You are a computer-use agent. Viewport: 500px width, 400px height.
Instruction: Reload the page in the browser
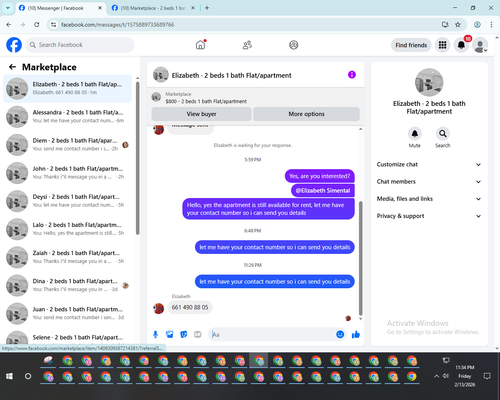tap(37, 24)
